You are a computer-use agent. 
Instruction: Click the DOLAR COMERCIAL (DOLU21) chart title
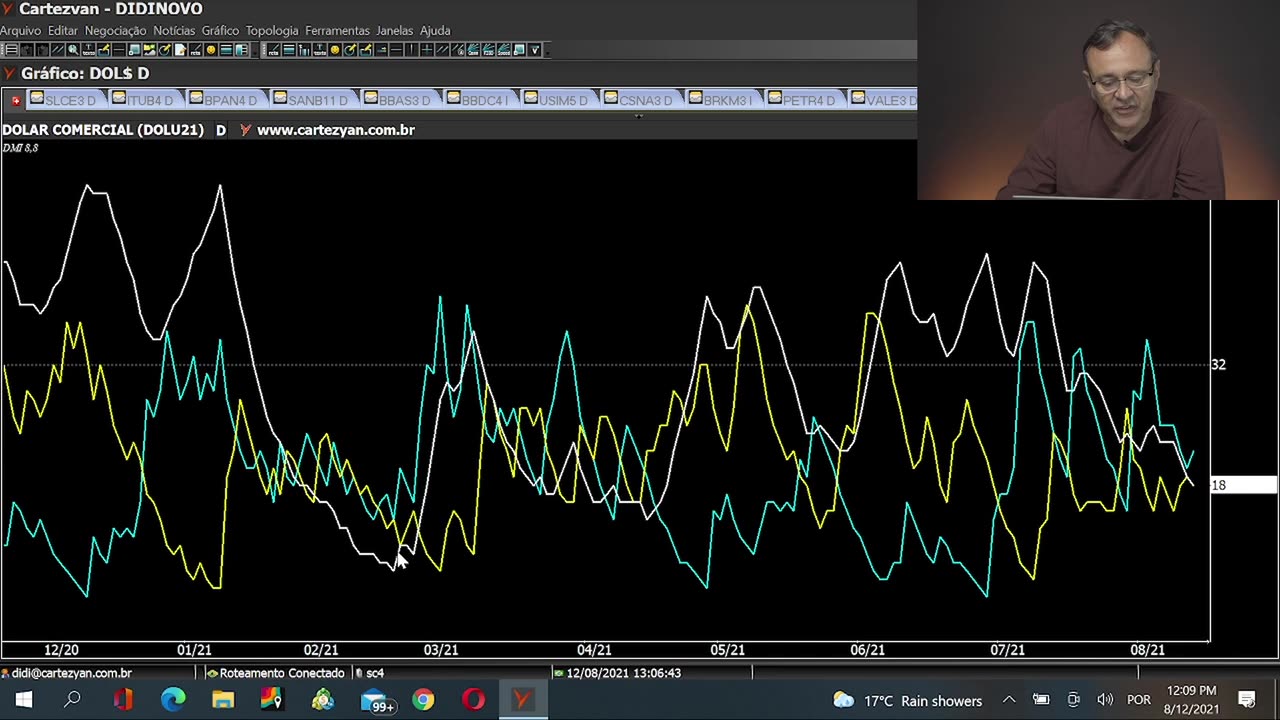pyautogui.click(x=103, y=130)
